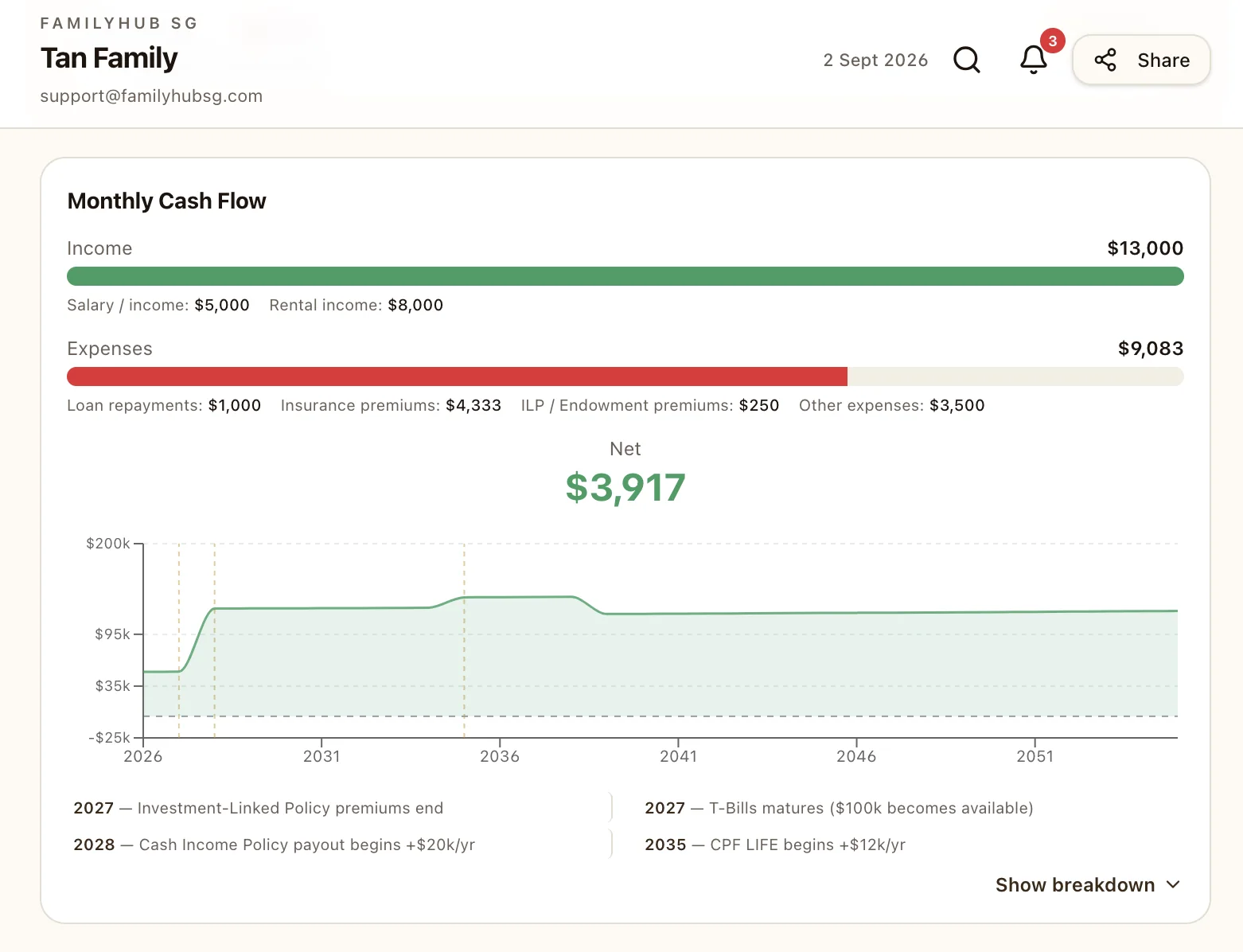Select ILP / Endowment premiums: $250 entry
Viewport: 1243px width, 952px height.
pyautogui.click(x=650, y=405)
